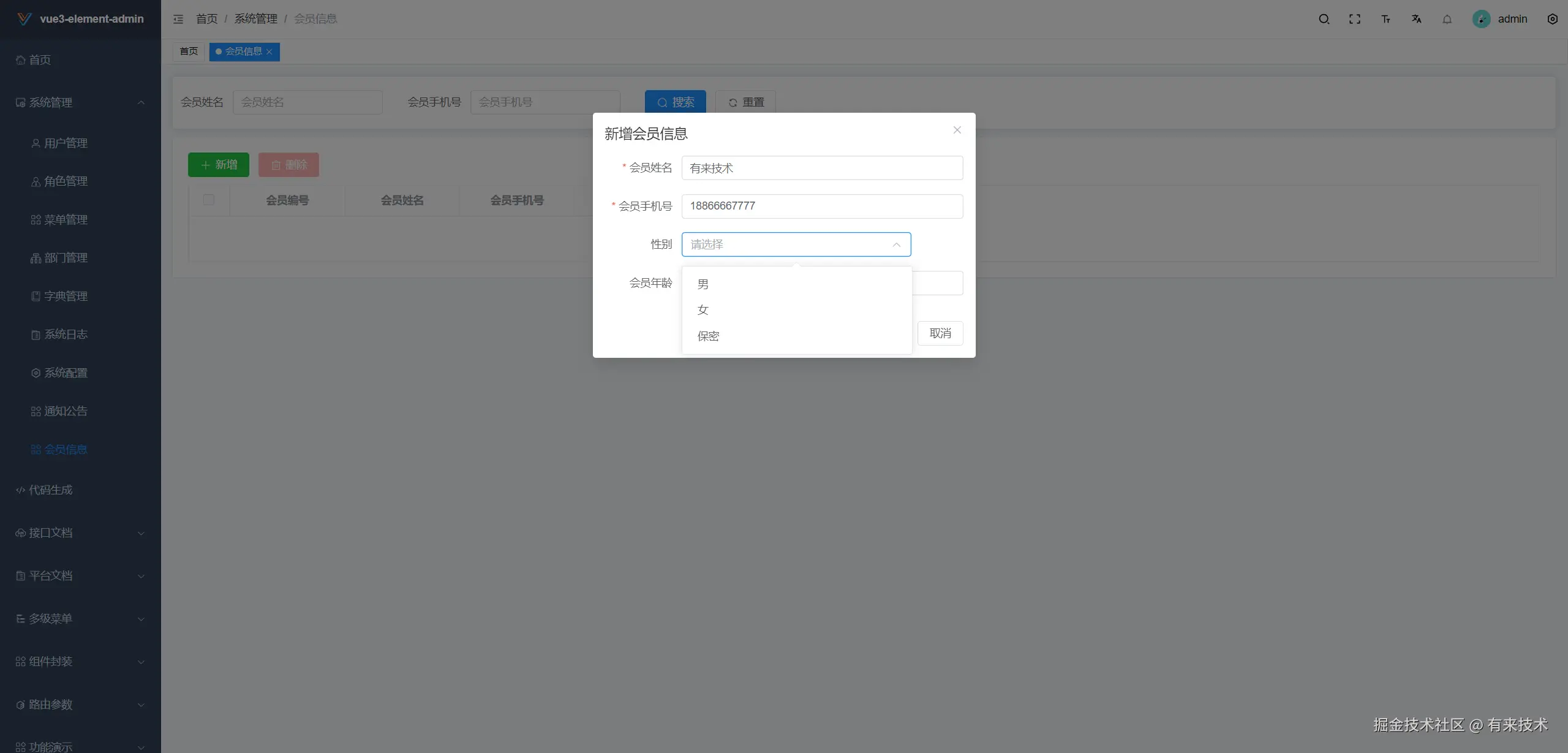The image size is (1568, 753).
Task: Open the language translation icon
Action: (x=1416, y=19)
